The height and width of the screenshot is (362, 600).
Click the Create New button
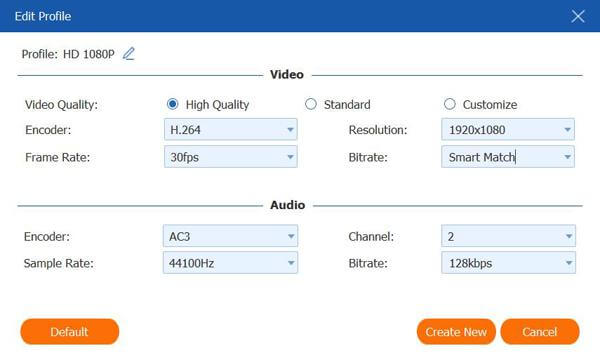(456, 332)
